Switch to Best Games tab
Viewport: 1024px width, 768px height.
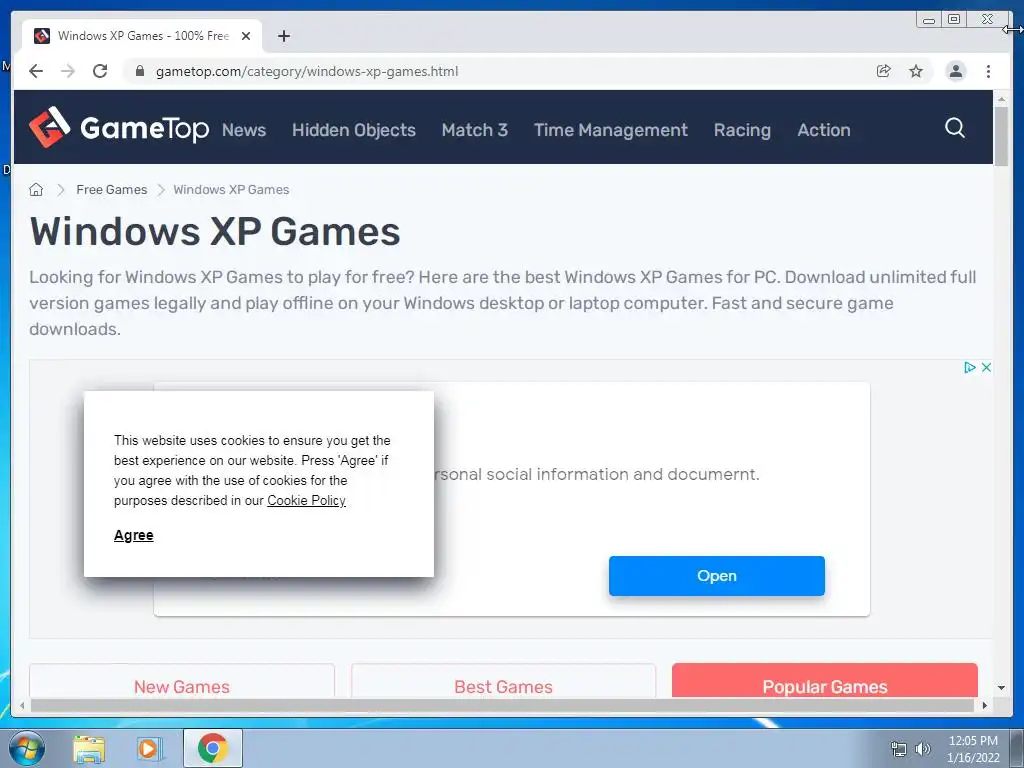coord(504,680)
